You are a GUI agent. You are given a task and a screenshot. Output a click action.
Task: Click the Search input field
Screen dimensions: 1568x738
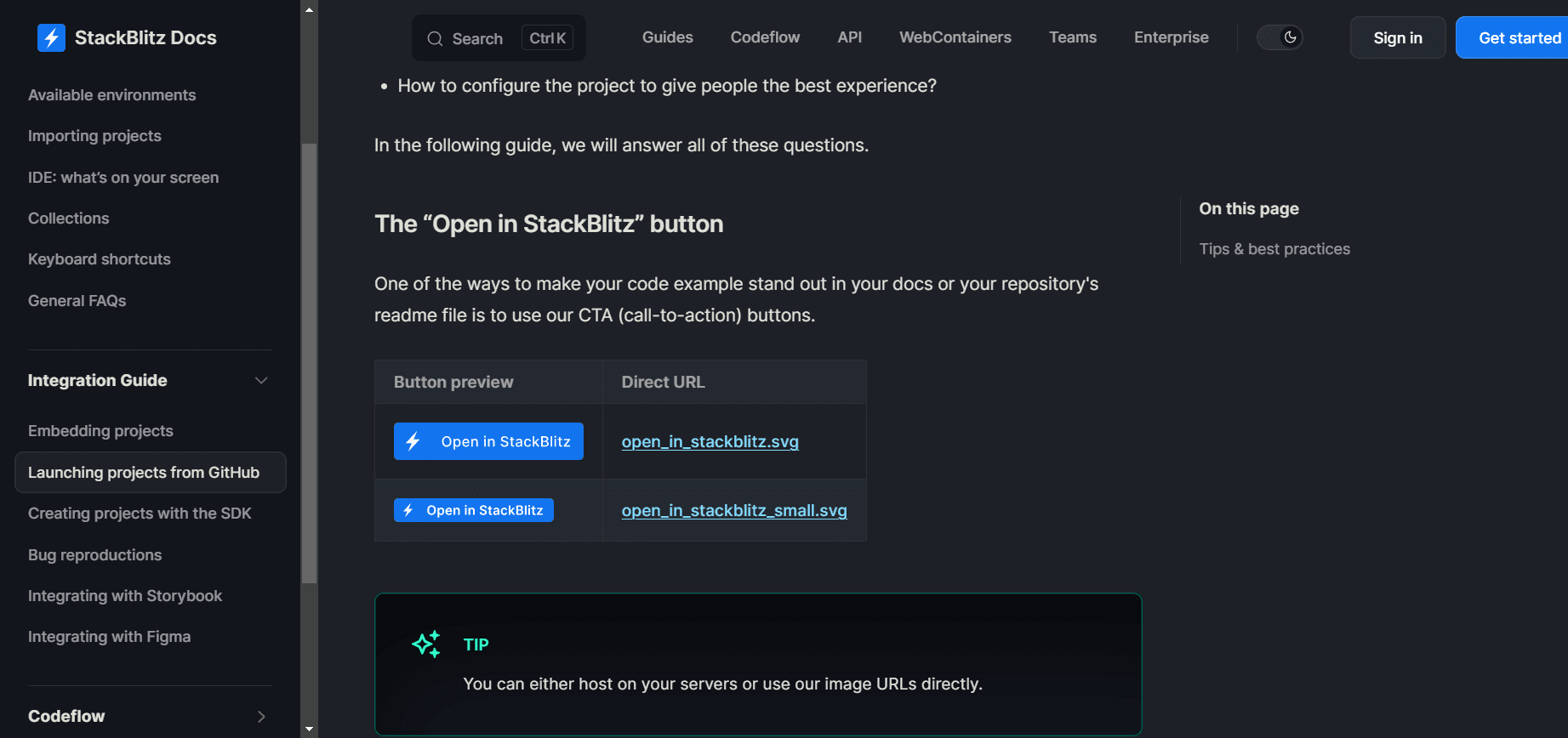[499, 37]
